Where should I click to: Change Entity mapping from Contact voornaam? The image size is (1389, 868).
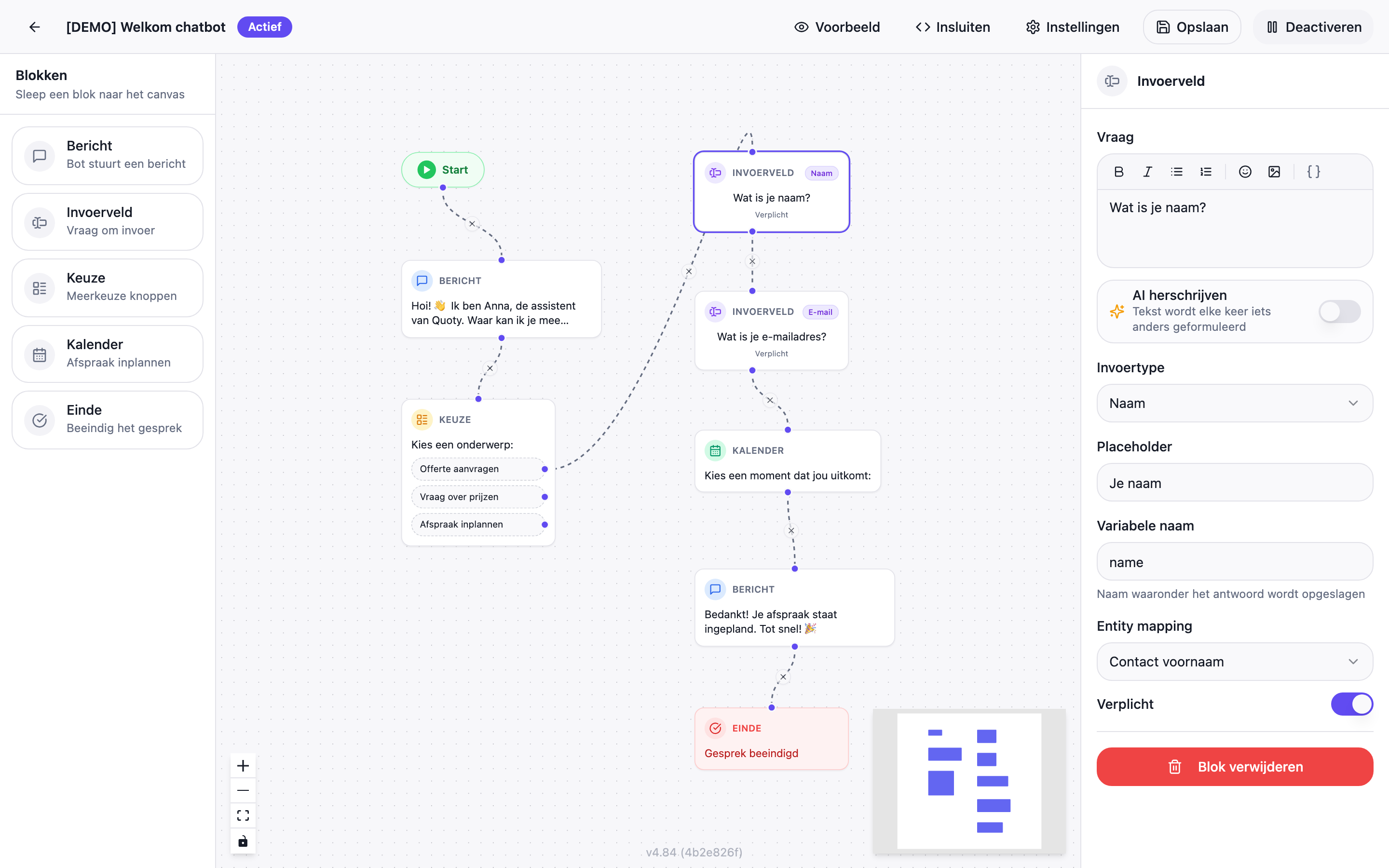coord(1233,661)
